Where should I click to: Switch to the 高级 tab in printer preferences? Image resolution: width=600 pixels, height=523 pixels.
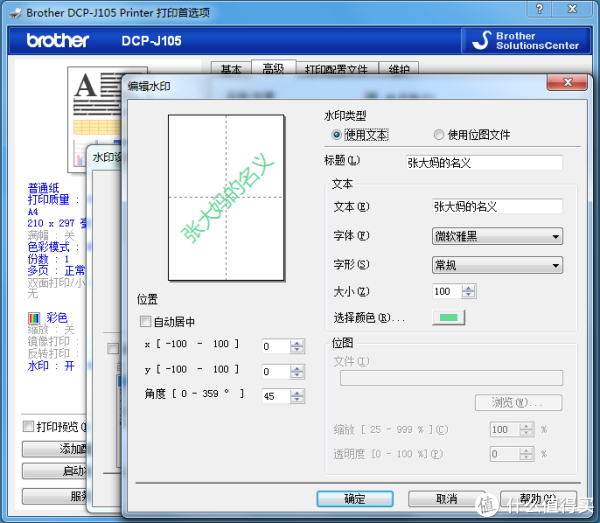(x=273, y=68)
